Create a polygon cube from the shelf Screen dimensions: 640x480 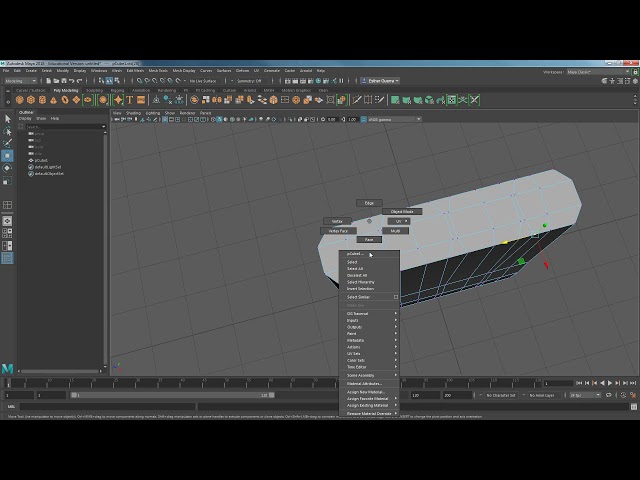(x=31, y=100)
